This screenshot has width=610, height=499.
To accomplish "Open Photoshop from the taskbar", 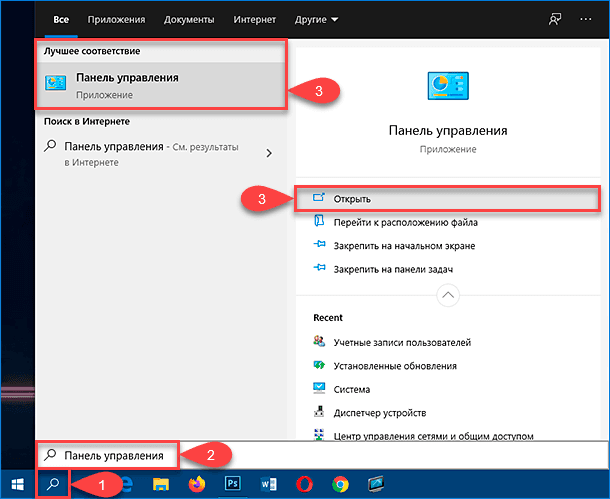I will (232, 484).
